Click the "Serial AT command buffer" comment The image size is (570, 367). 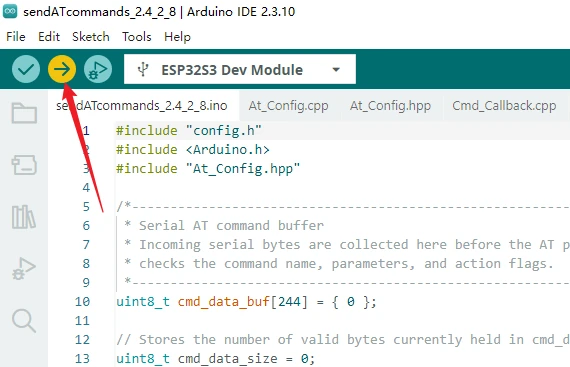click(x=231, y=226)
